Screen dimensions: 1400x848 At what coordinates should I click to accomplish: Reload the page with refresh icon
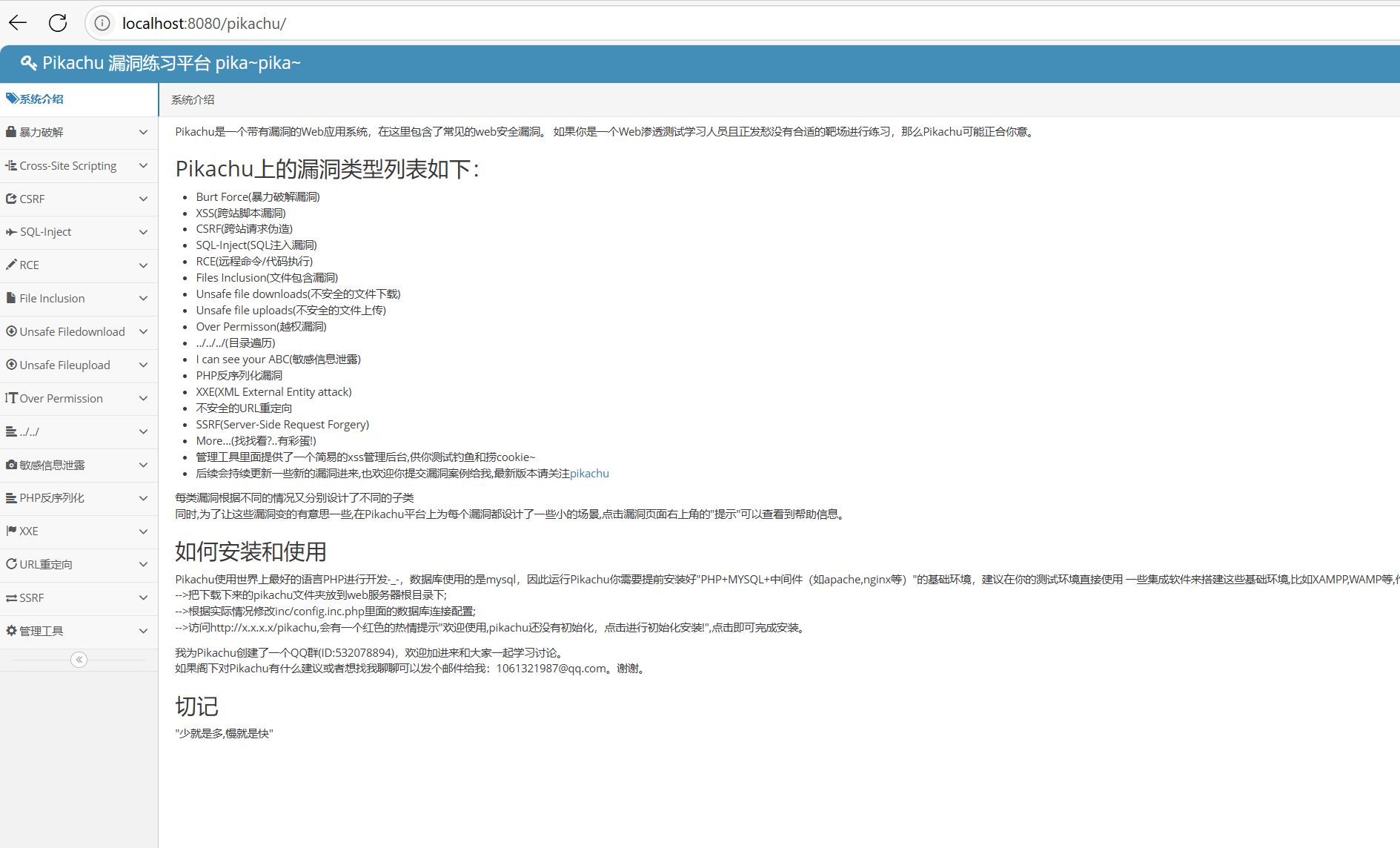coord(58,23)
